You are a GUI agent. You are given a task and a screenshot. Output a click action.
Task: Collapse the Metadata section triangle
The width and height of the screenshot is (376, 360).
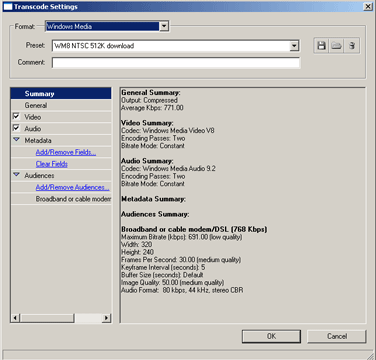(16, 140)
